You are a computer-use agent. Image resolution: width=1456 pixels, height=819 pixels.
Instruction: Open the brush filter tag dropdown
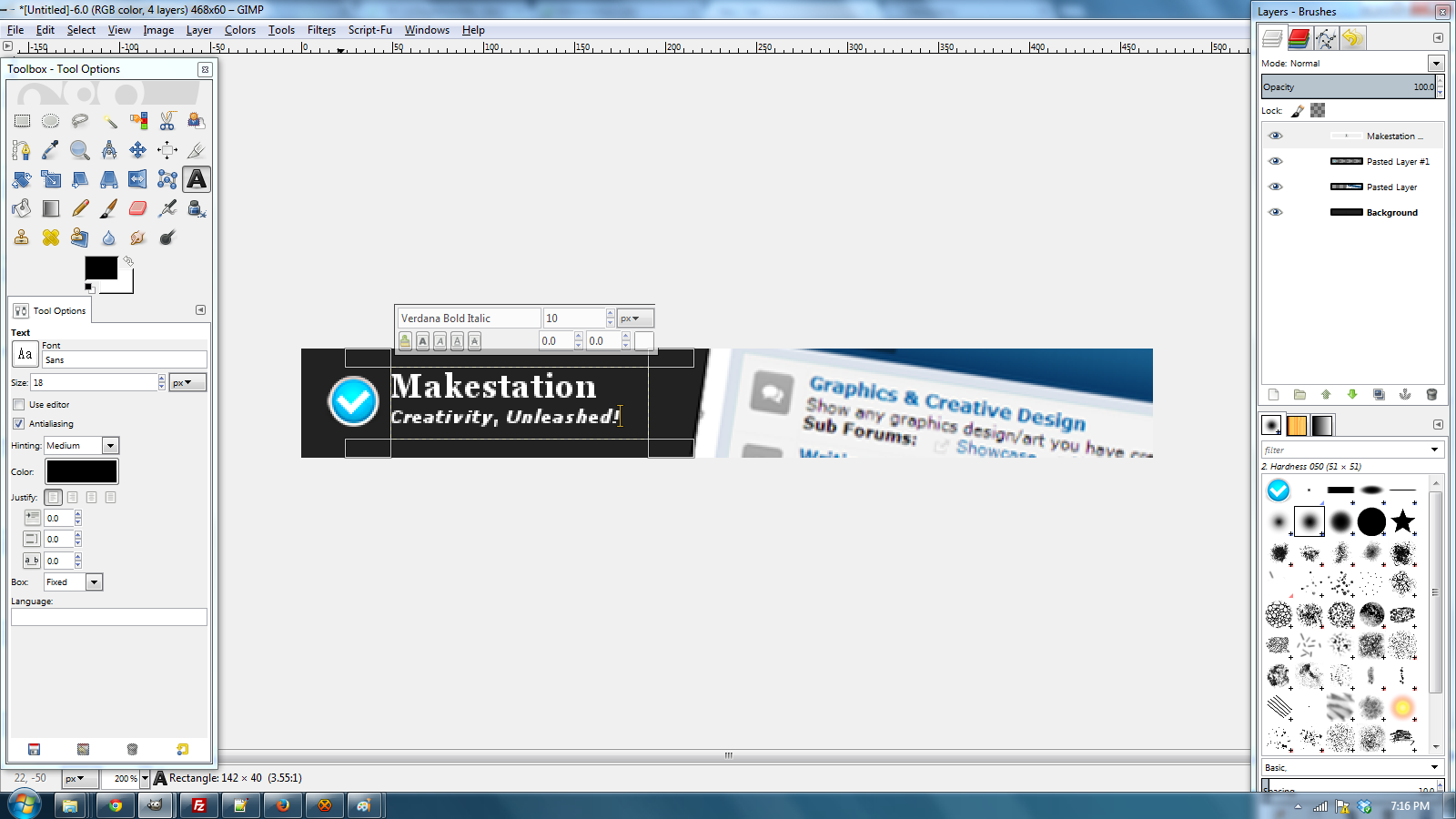(1435, 450)
